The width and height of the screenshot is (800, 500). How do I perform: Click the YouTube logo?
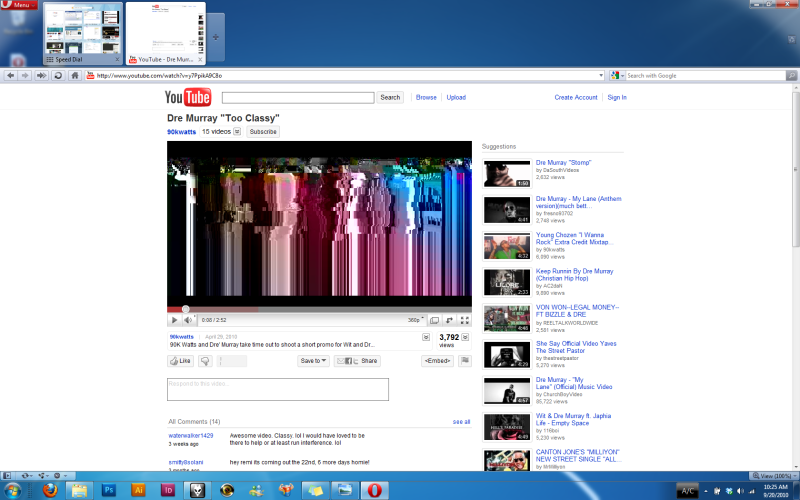click(x=188, y=97)
